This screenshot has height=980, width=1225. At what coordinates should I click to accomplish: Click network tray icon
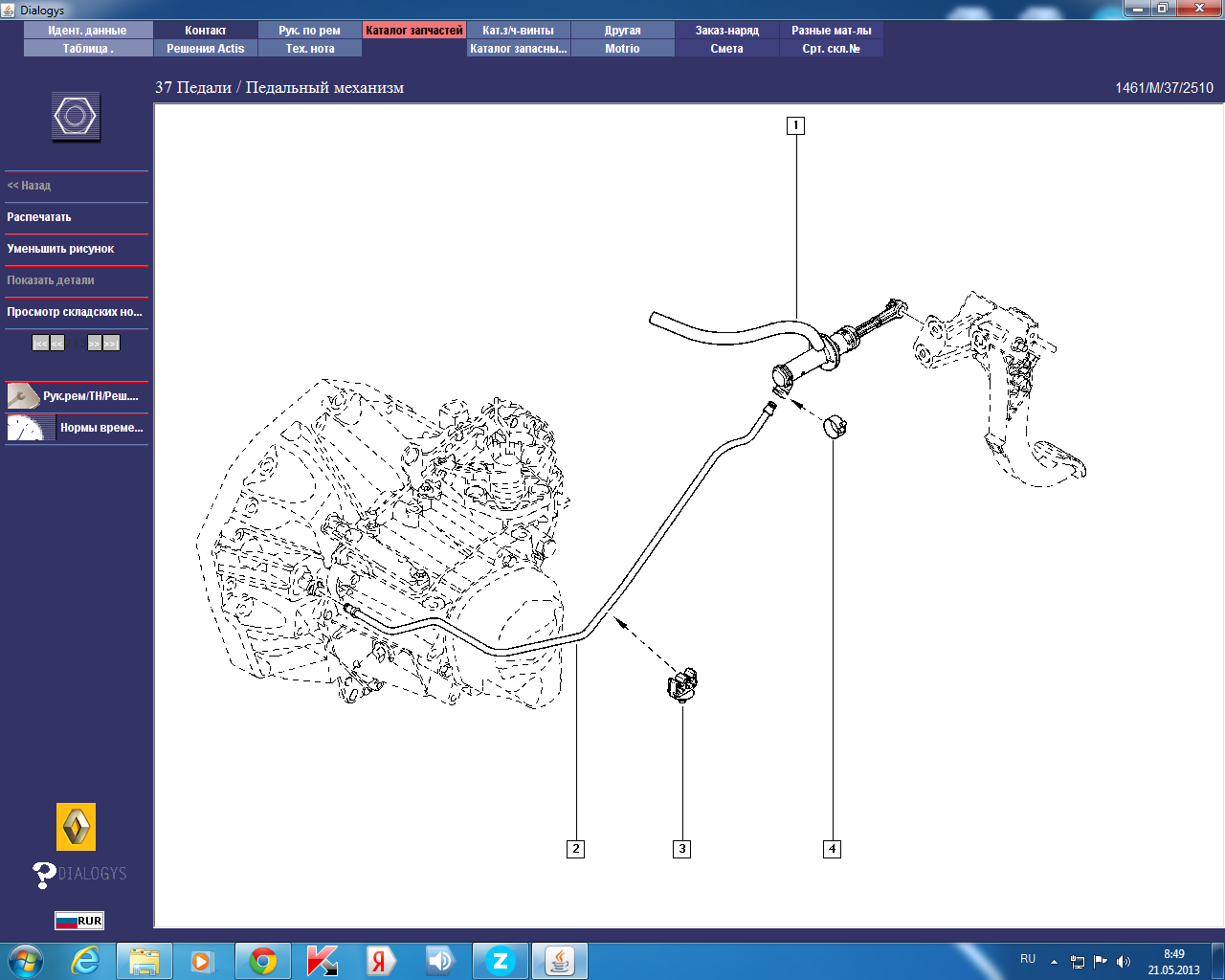(x=1078, y=962)
